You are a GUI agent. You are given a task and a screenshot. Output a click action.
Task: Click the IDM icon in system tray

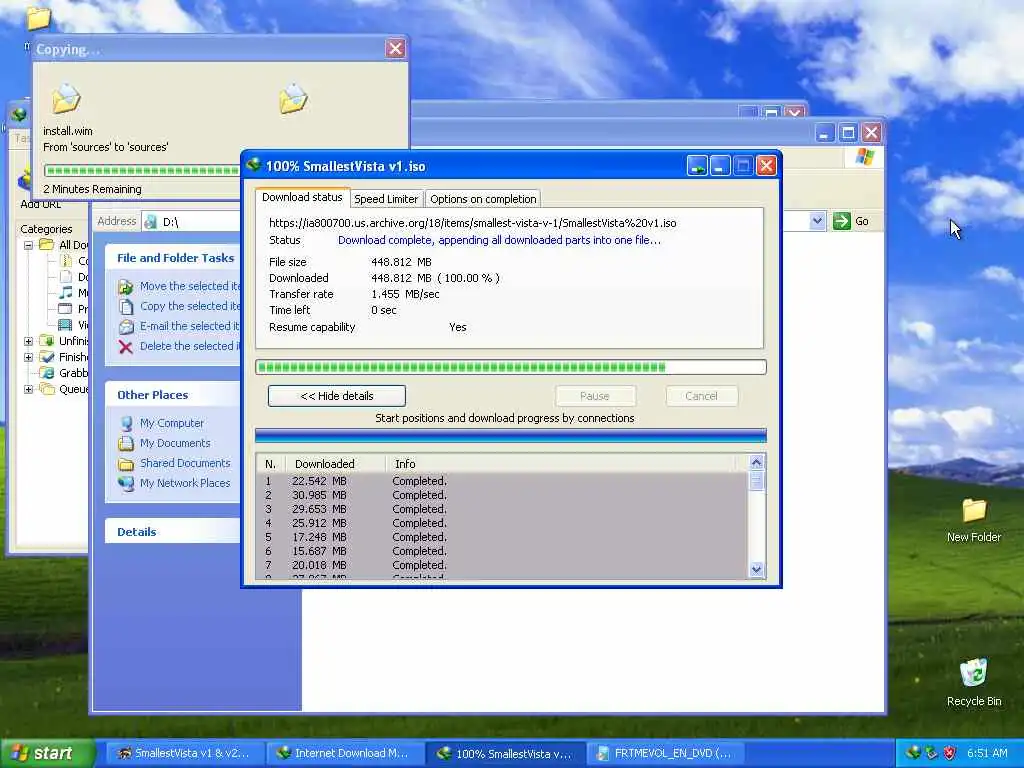pos(913,753)
